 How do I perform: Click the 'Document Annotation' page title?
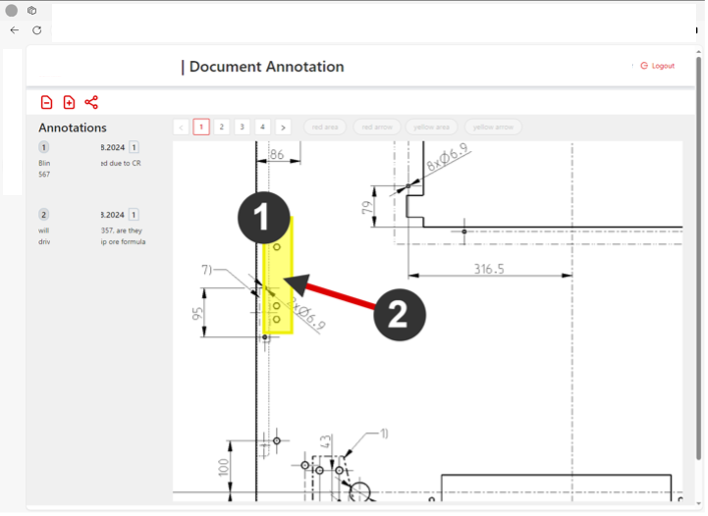(x=266, y=67)
